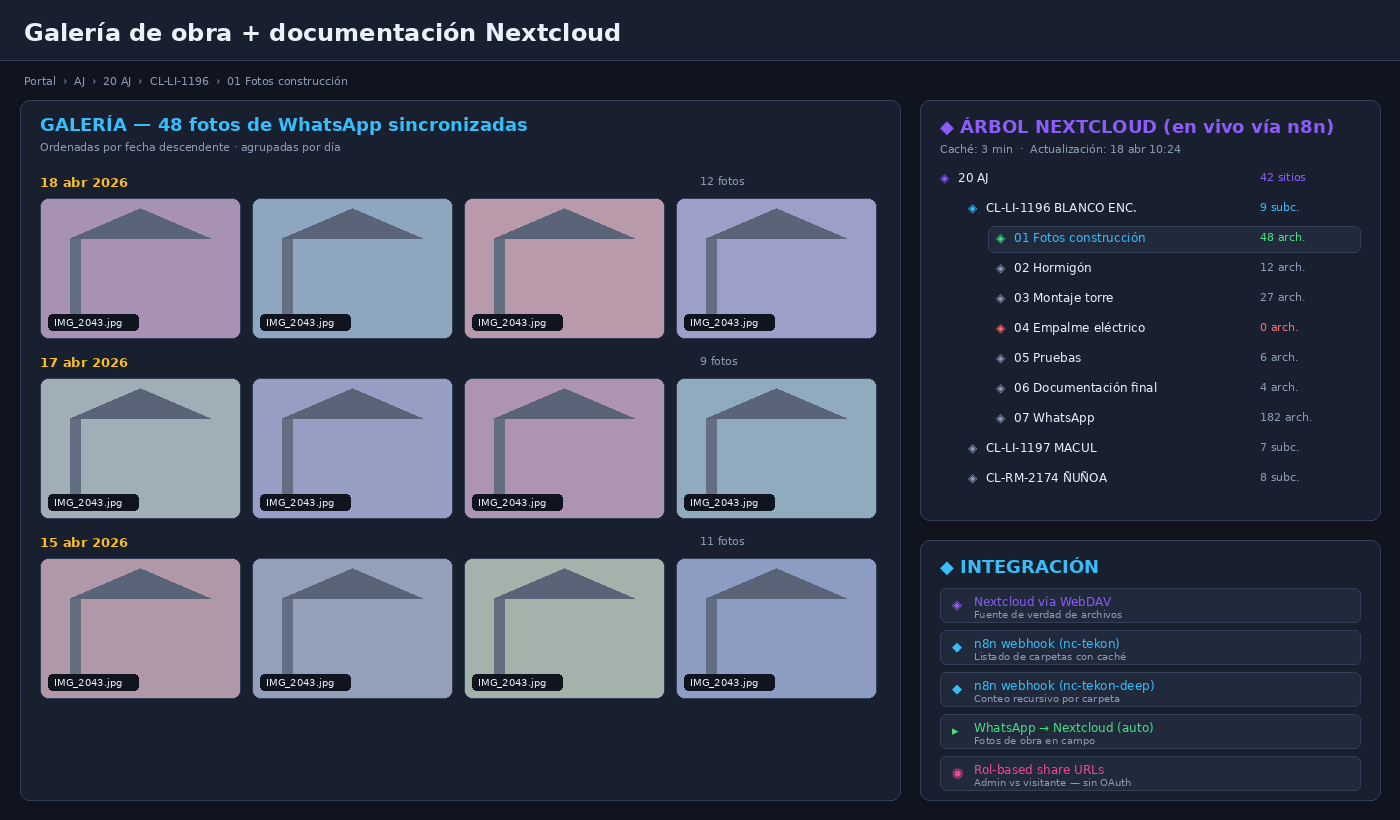Open the first photo under 15 abr 2026
The image size is (1400, 820).
coord(140,628)
